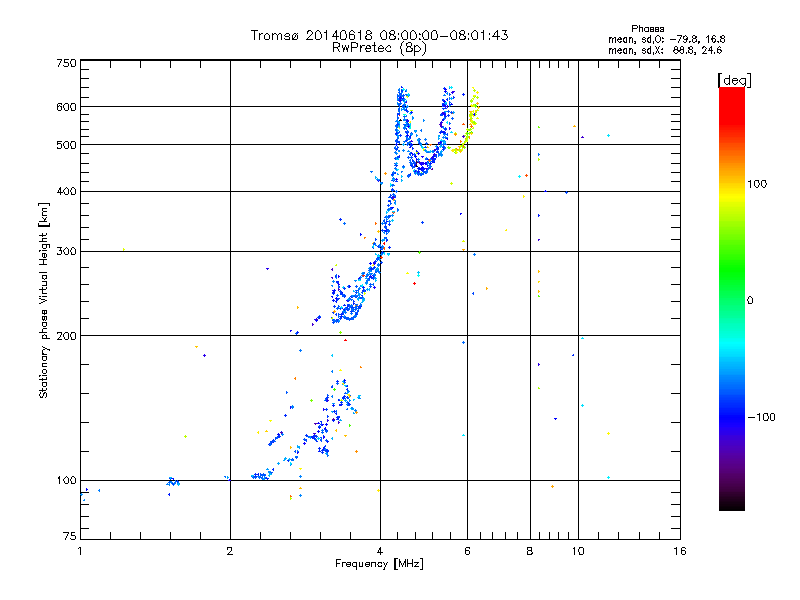Click the y-axis tick label '500'

coord(66,145)
